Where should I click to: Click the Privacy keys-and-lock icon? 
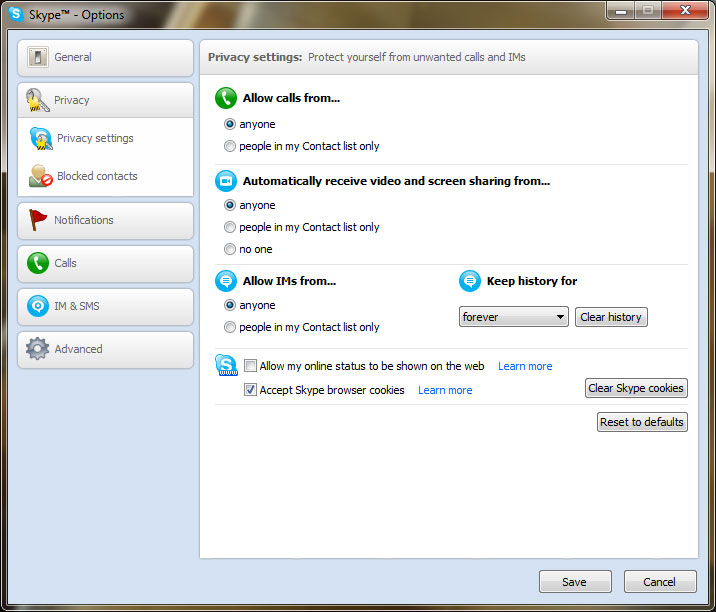pyautogui.click(x=37, y=100)
